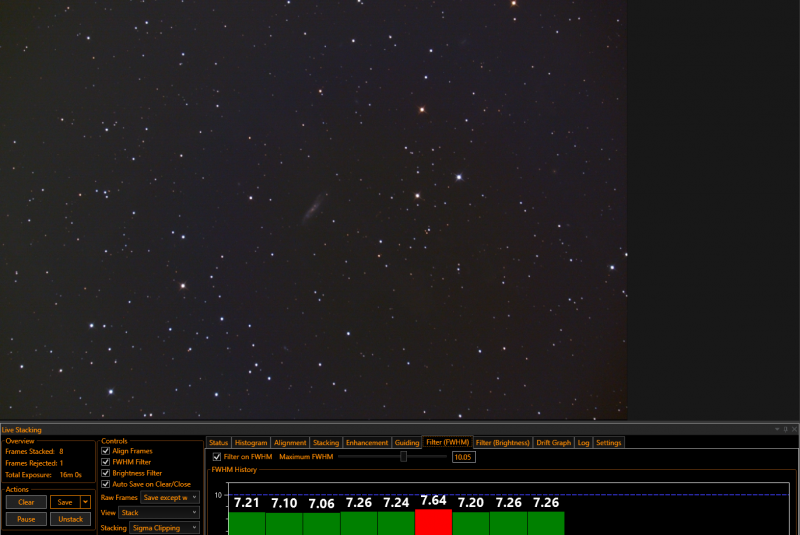
Task: Open the Stacking dropdown showing Sigma Clipping
Action: [164, 528]
